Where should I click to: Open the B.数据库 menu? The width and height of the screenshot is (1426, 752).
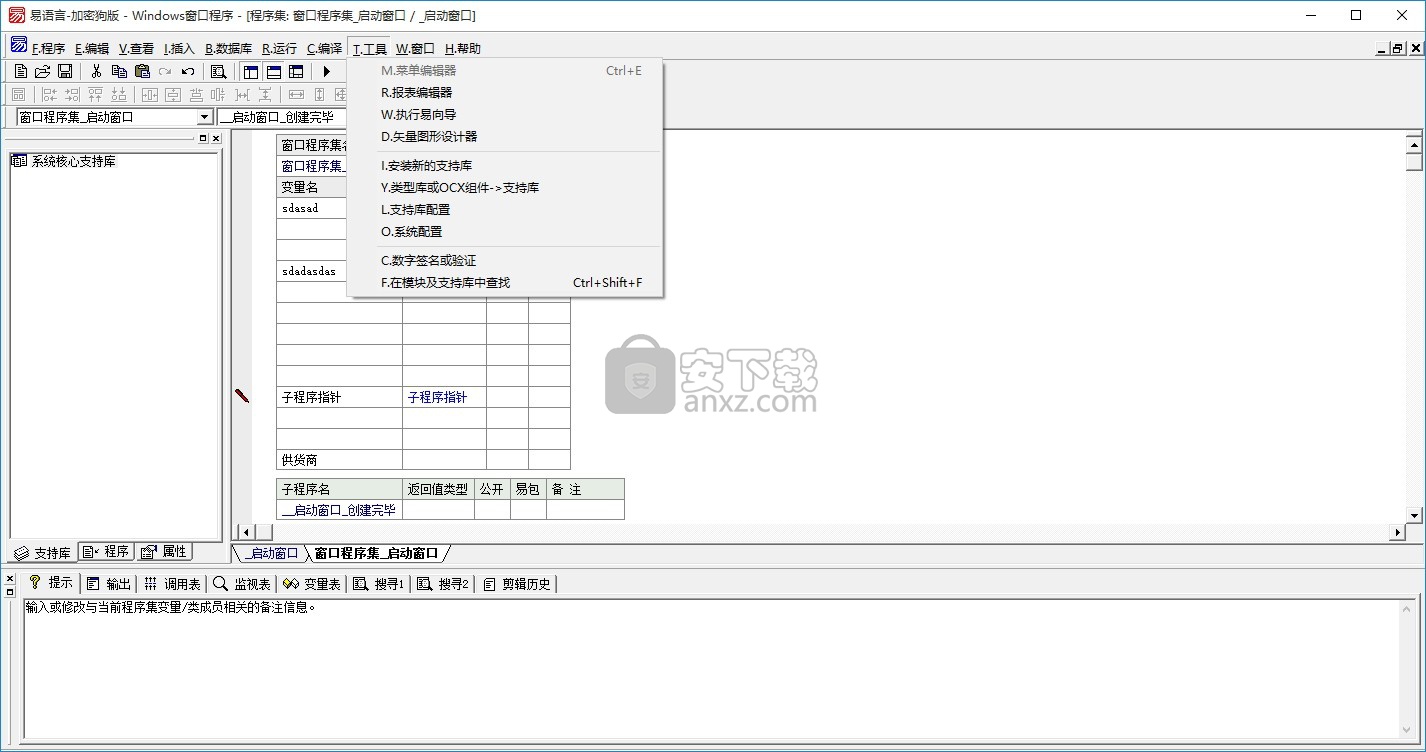tap(228, 48)
